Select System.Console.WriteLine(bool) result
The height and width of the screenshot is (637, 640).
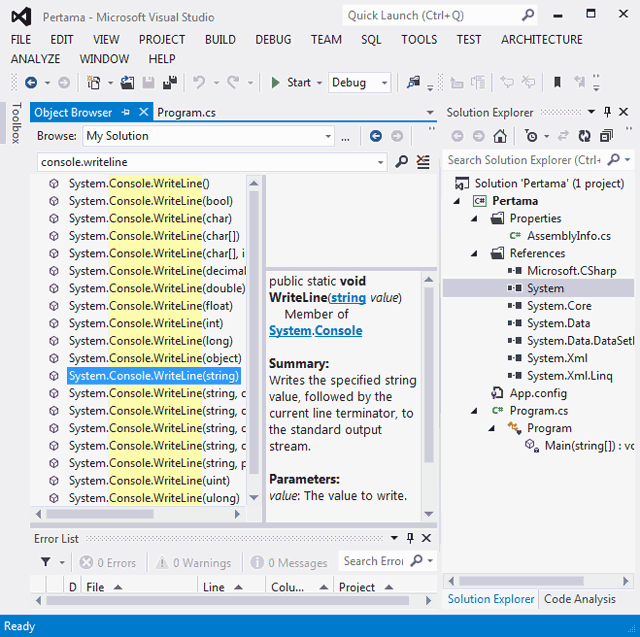pyautogui.click(x=151, y=201)
